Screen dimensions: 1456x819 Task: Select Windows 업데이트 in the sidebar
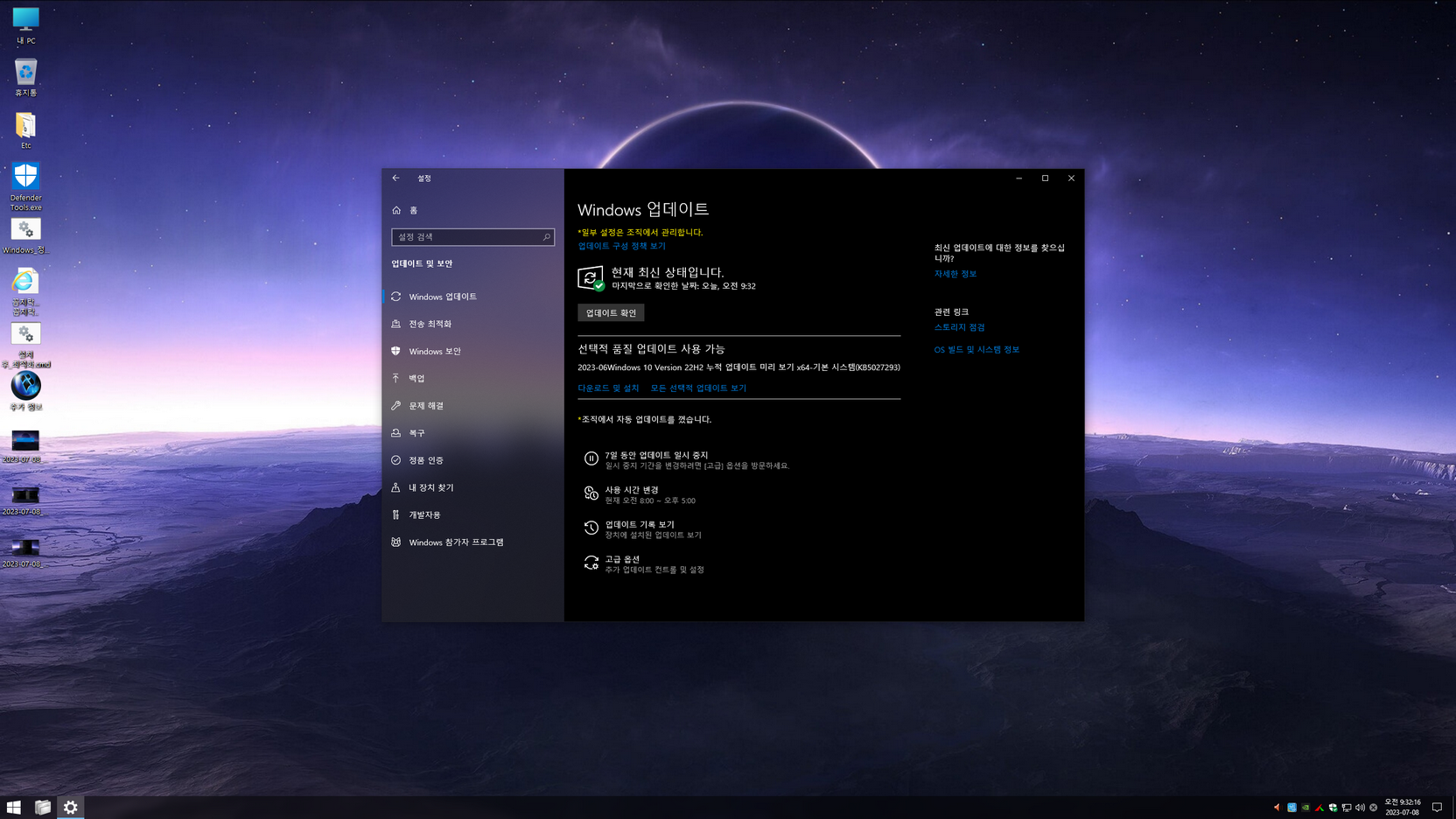(472, 297)
